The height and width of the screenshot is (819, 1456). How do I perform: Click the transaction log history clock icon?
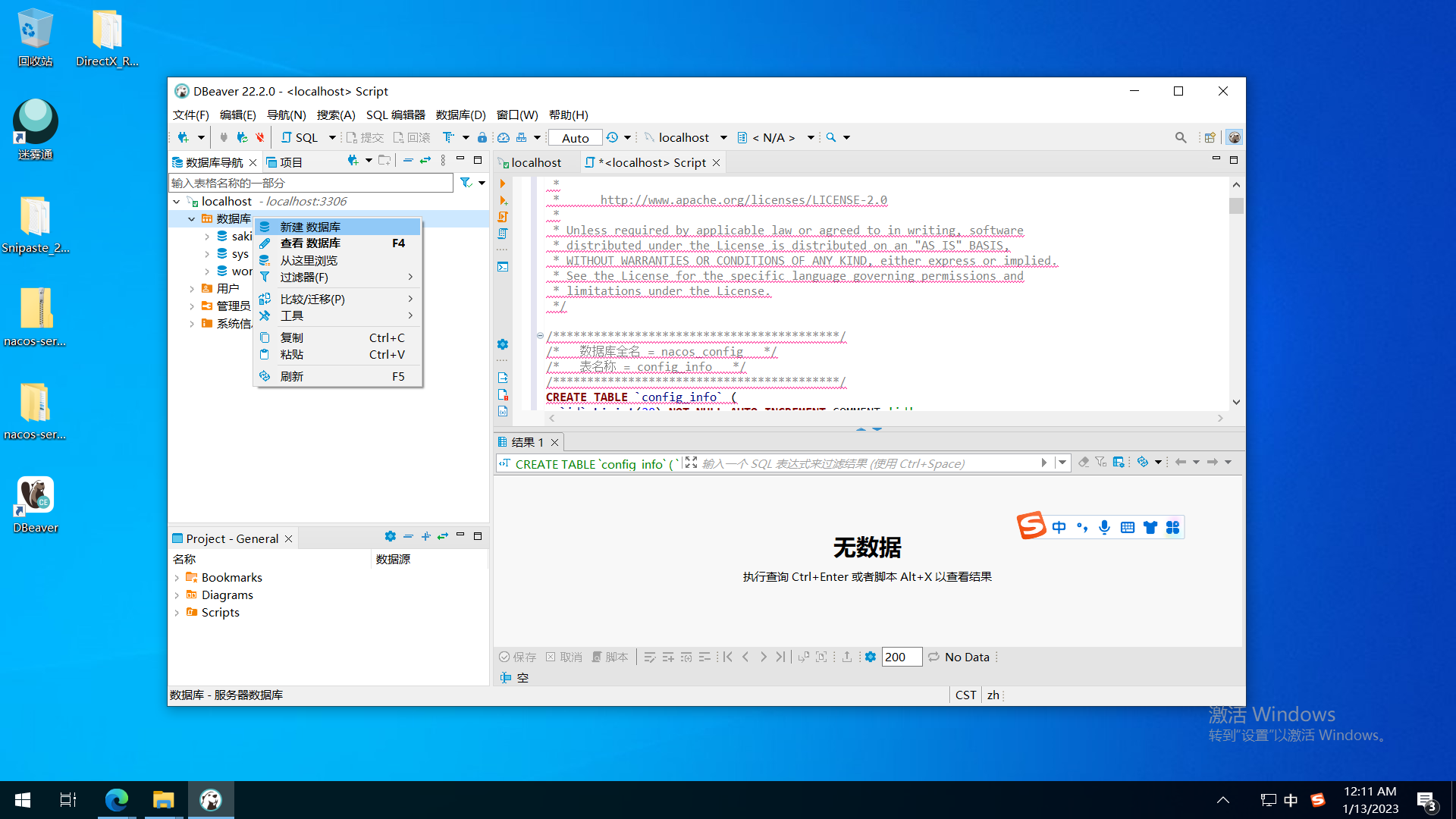pyautogui.click(x=612, y=137)
